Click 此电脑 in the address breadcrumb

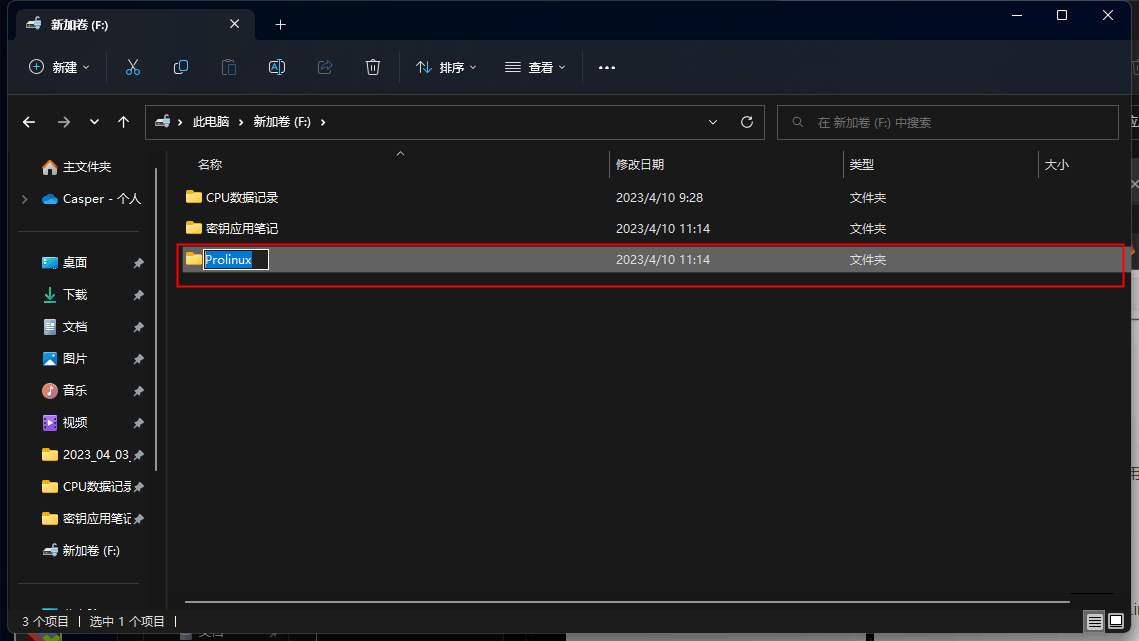pos(211,122)
